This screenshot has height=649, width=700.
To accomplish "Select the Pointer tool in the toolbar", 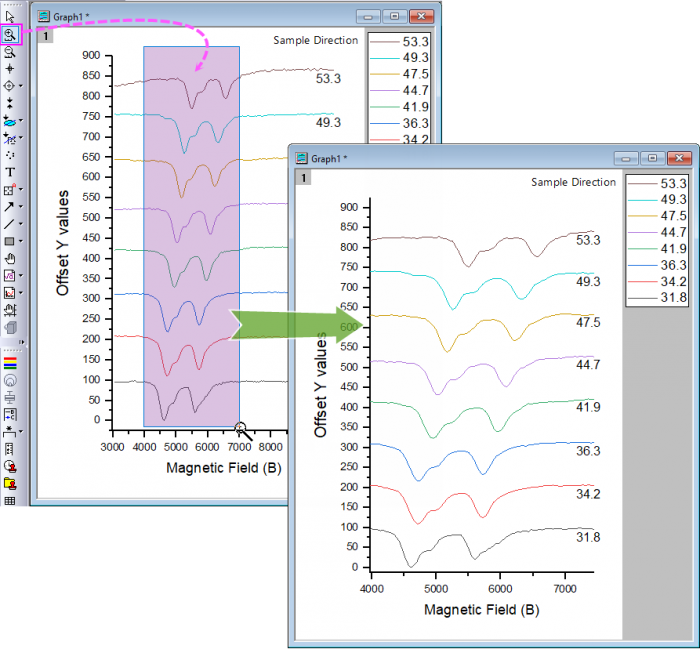I will click(10, 17).
